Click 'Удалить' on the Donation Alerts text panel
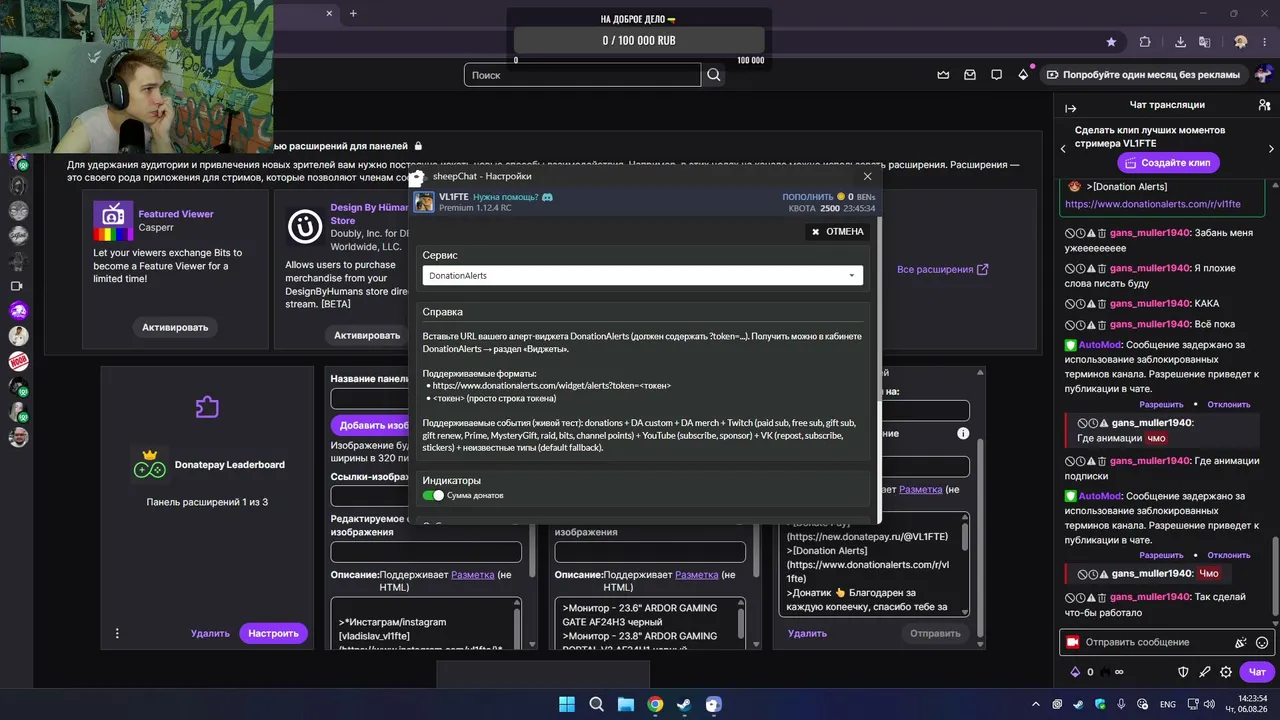This screenshot has height=720, width=1280. tap(807, 633)
